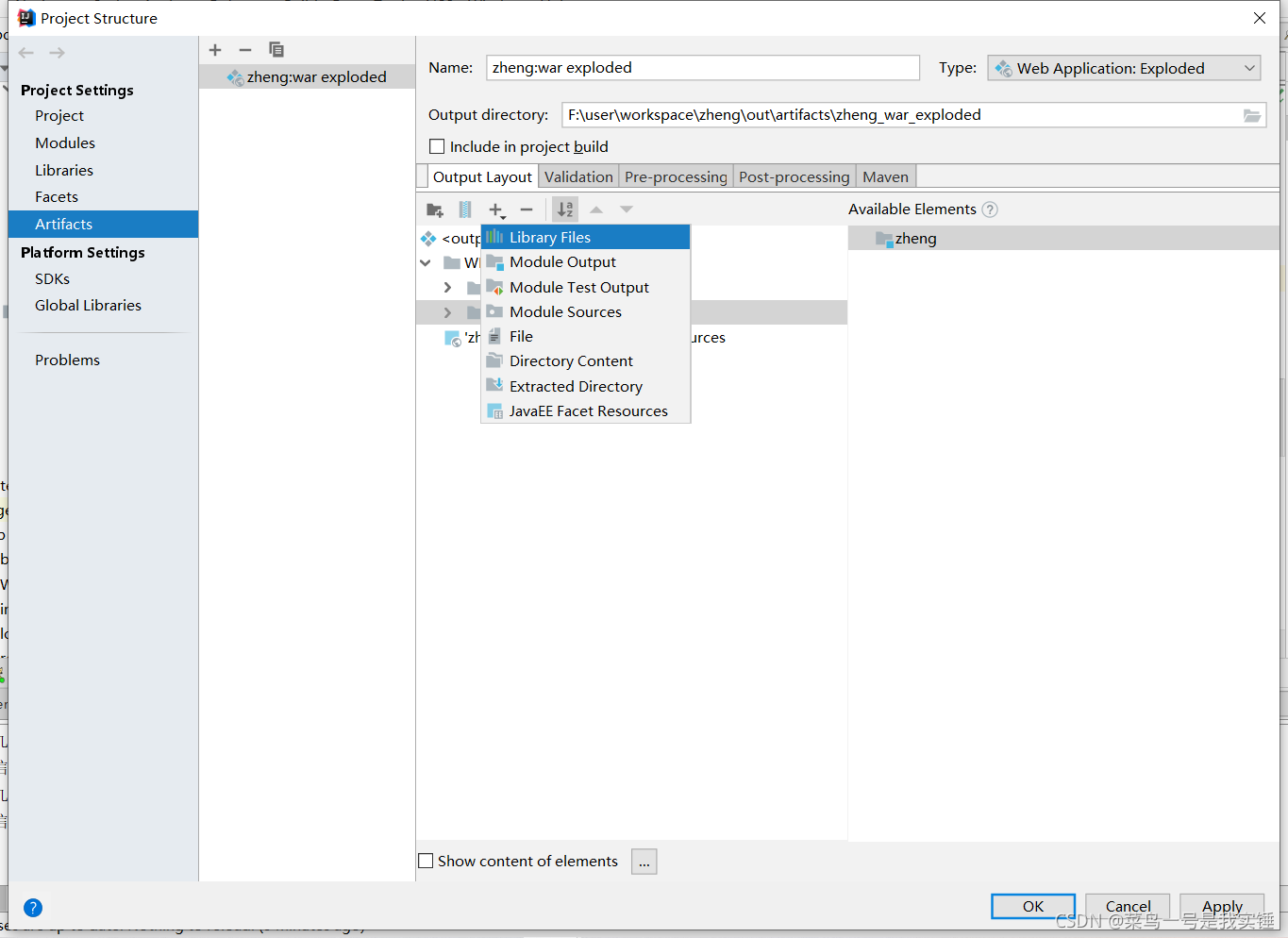
Task: Remove selected artifact with minus icon
Action: click(x=245, y=50)
